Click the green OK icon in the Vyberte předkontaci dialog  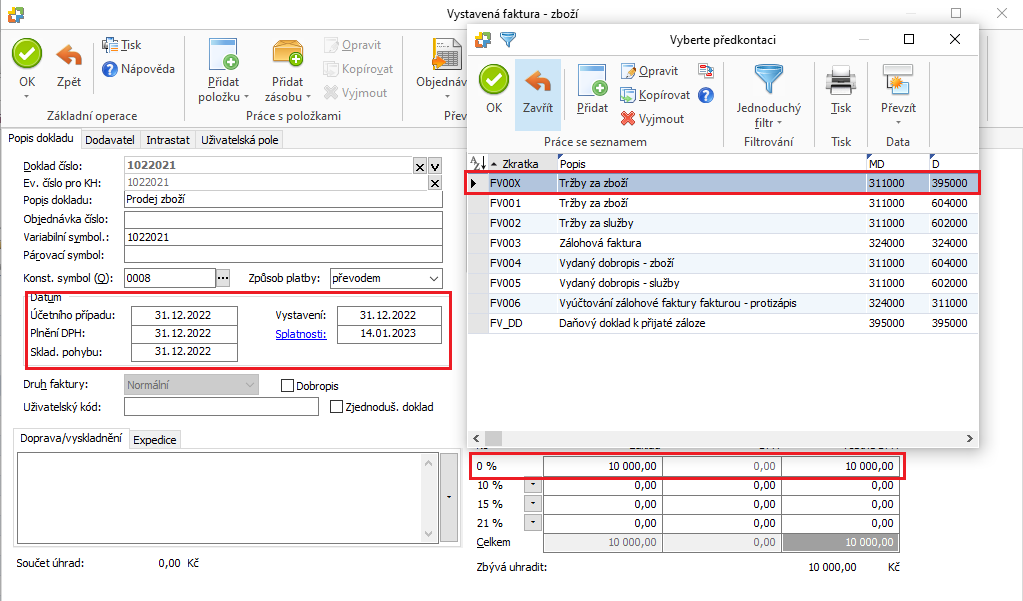(494, 82)
